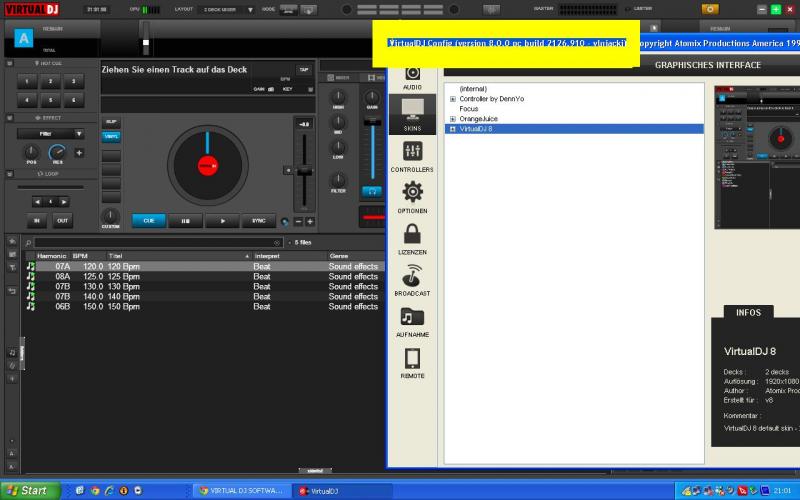Open the Remote device page

point(412,359)
